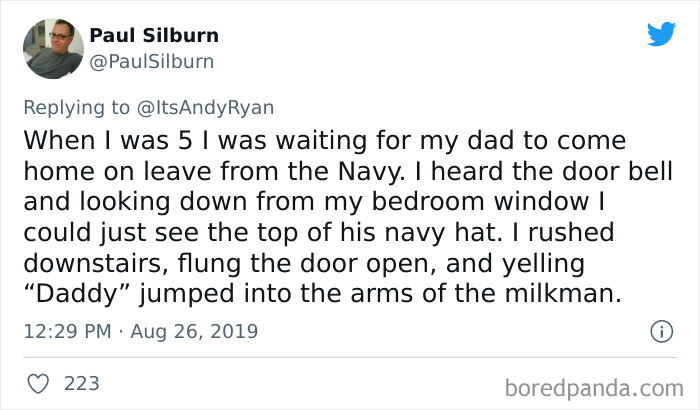Click the info circle icon
The image size is (700, 410).
click(659, 331)
